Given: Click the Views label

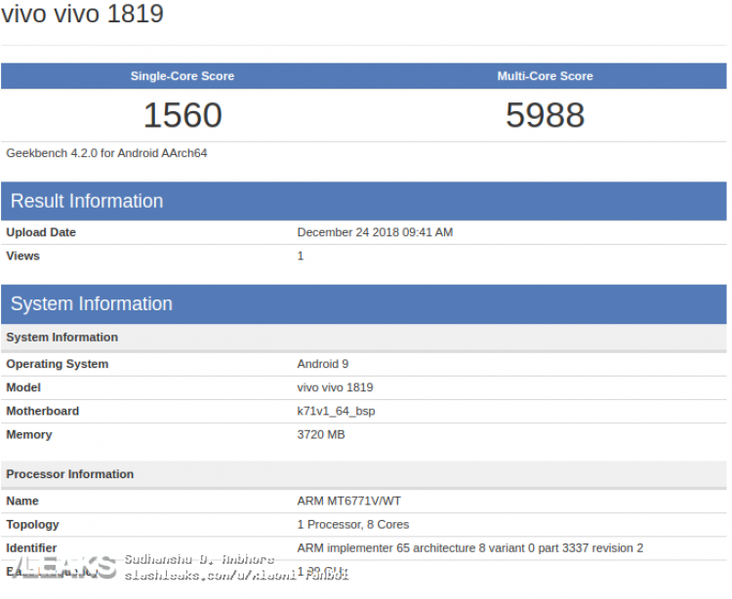Looking at the screenshot, I should [23, 256].
